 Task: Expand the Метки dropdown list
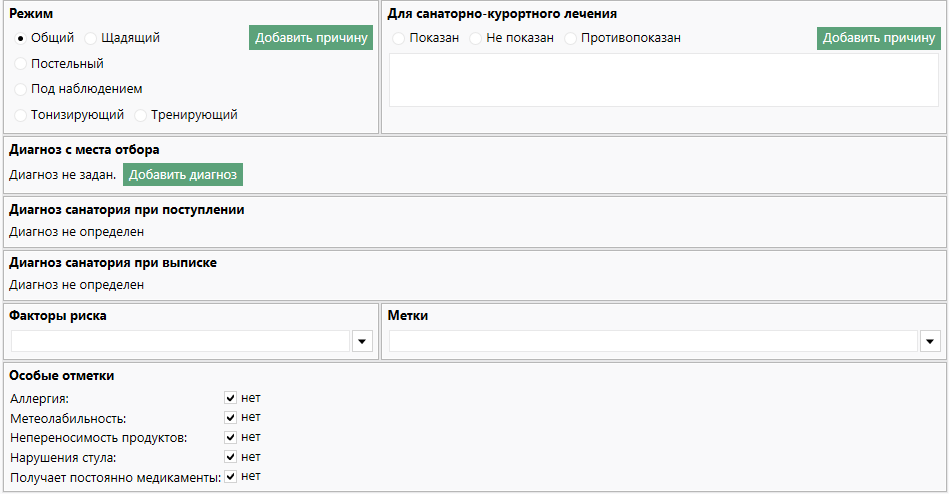[x=931, y=342]
